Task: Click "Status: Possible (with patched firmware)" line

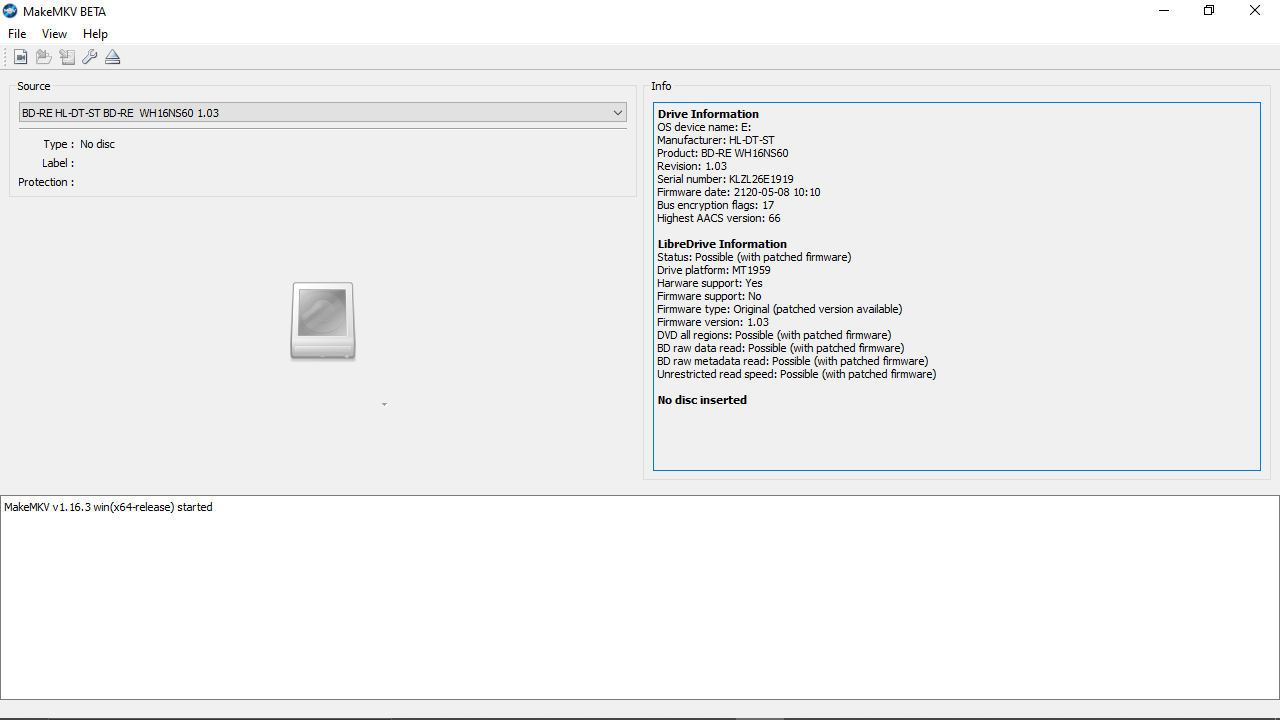Action: point(754,257)
